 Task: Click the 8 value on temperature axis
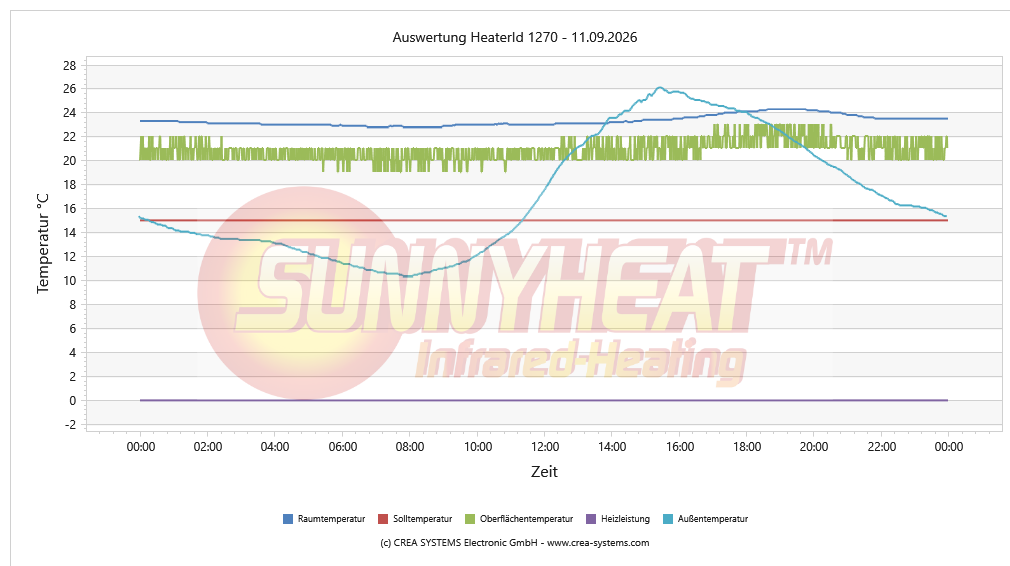73,305
